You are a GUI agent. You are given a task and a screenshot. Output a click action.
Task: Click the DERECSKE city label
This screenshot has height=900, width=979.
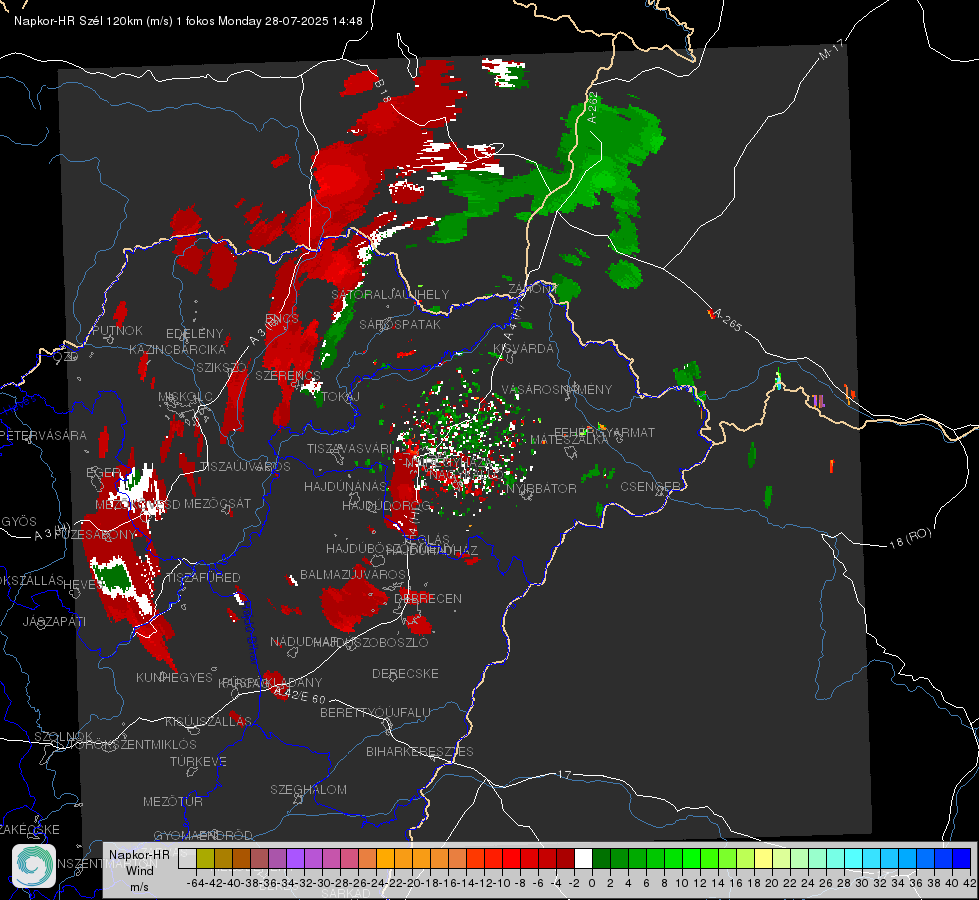tap(405, 674)
